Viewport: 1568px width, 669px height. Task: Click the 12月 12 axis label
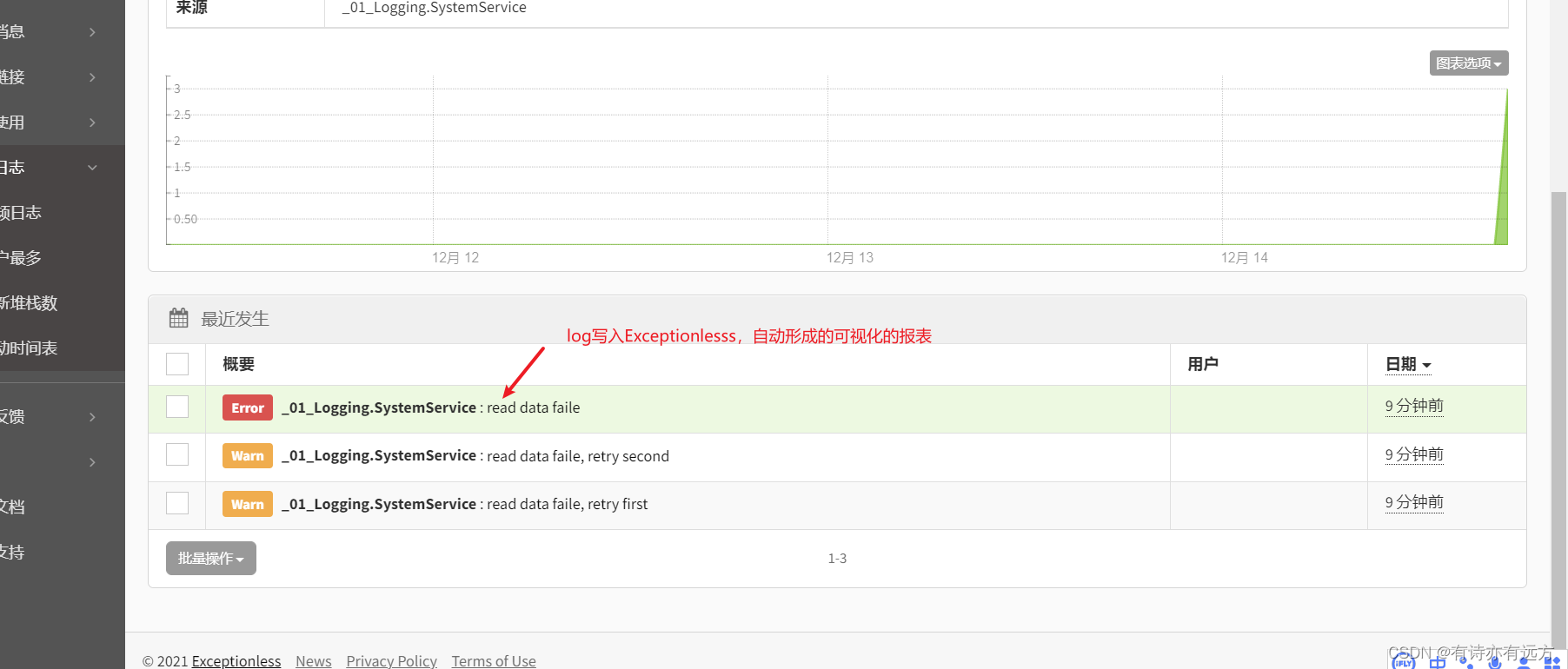[x=455, y=258]
